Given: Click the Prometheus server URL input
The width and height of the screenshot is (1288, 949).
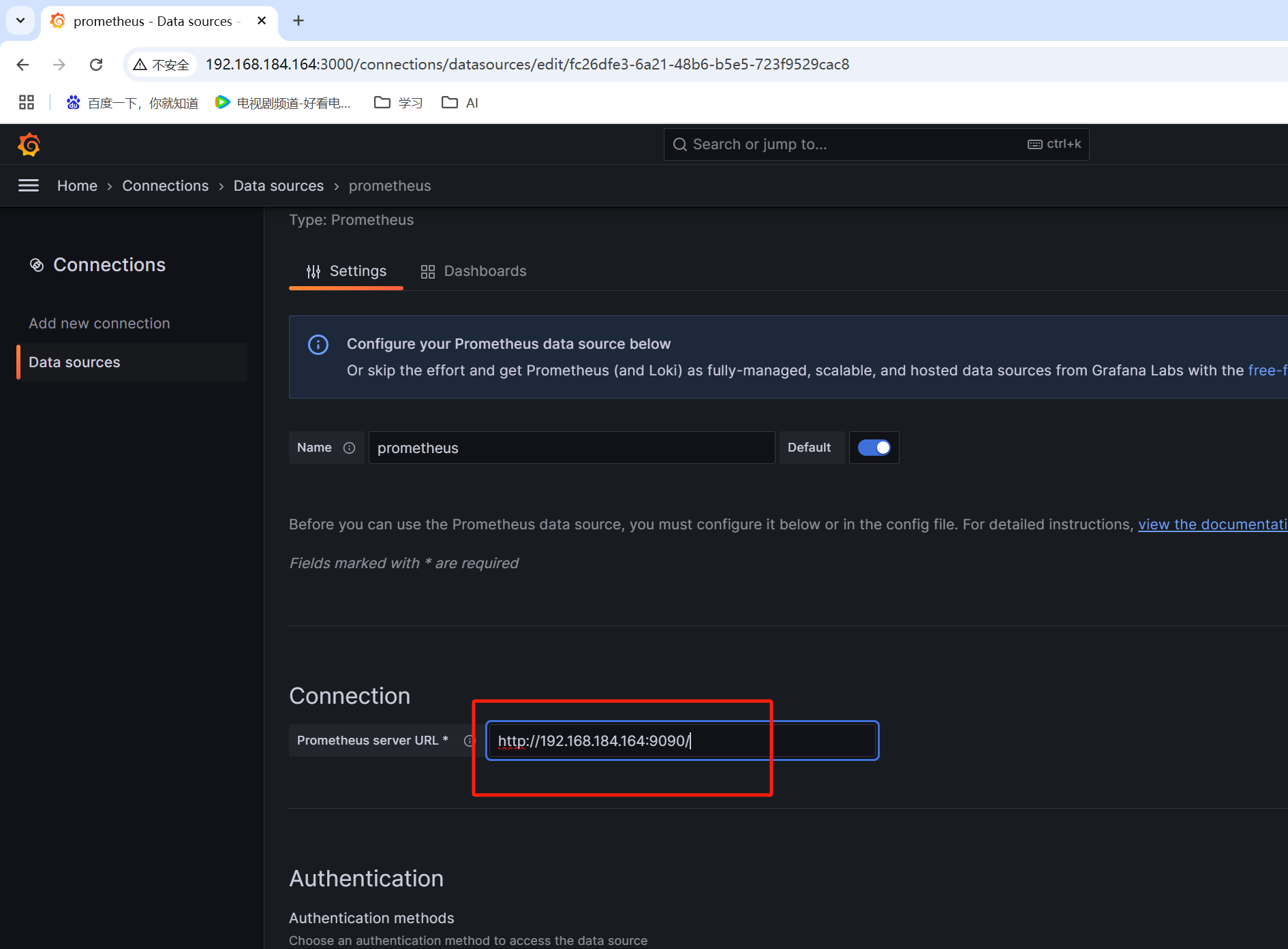Looking at the screenshot, I should [682, 741].
